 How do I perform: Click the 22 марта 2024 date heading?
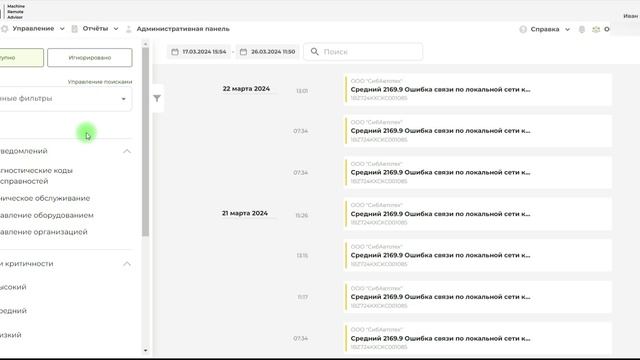[x=246, y=89]
